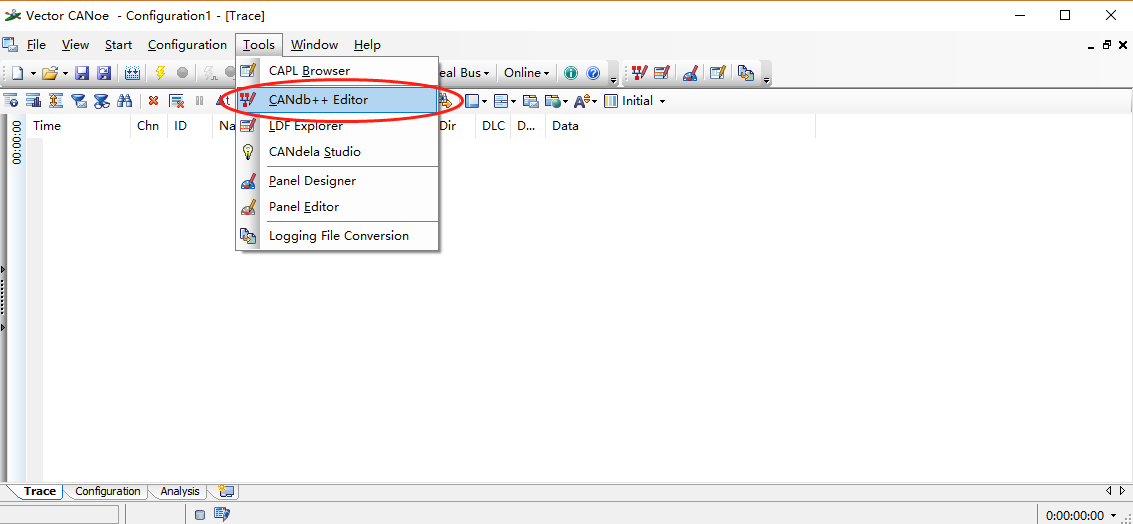The image size is (1133, 524).
Task: Expand the New configuration dropdown arrow
Action: pos(33,74)
